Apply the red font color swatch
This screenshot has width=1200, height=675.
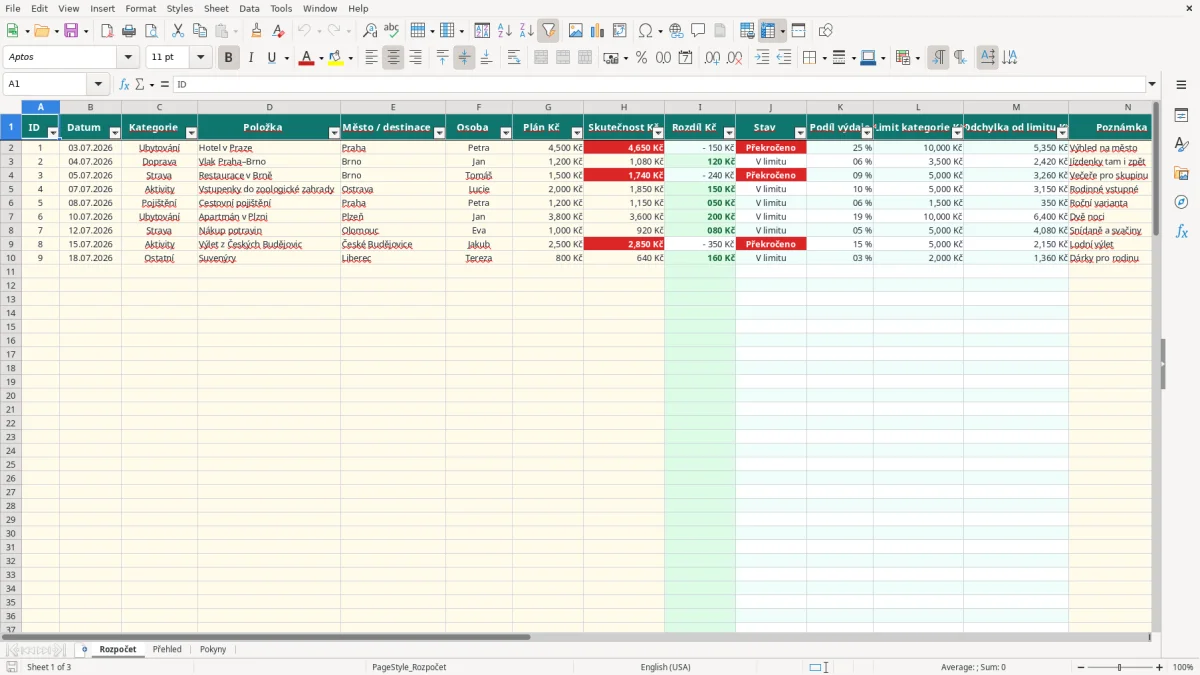pos(307,58)
